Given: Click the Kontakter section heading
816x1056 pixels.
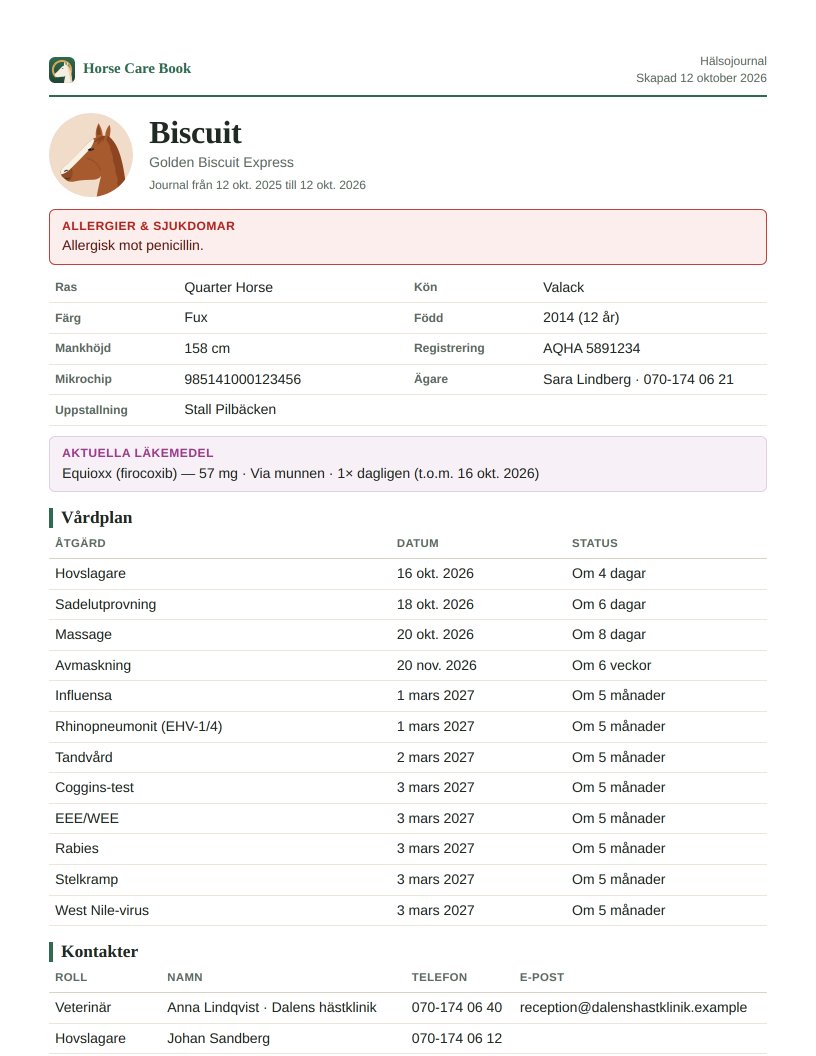Looking at the screenshot, I should coord(99,952).
